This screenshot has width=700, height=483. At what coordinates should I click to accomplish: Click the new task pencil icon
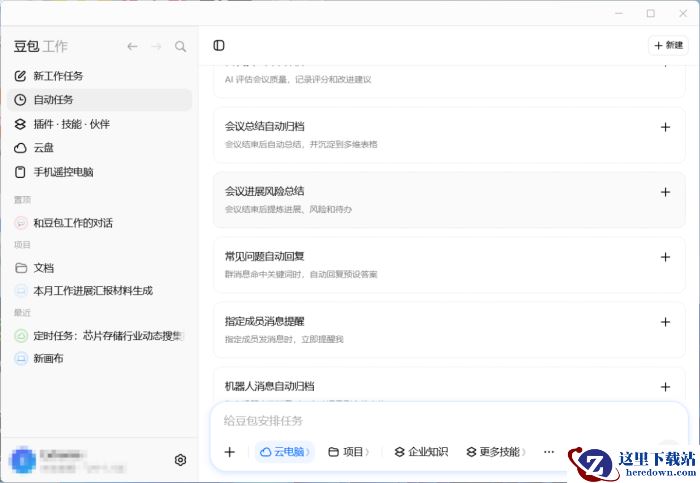(20, 76)
